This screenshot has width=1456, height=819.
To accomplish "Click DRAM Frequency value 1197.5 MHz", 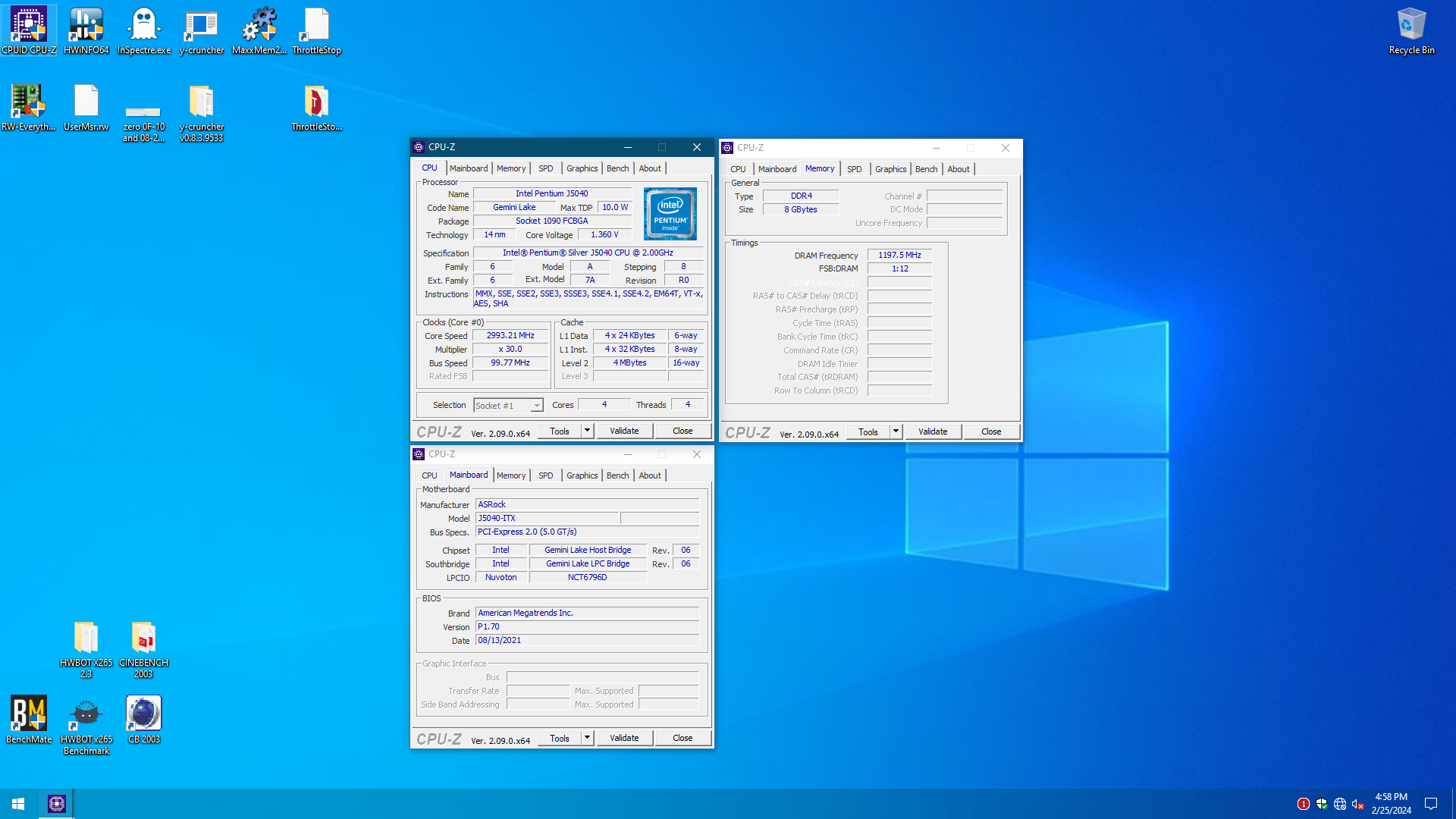I will 899,255.
